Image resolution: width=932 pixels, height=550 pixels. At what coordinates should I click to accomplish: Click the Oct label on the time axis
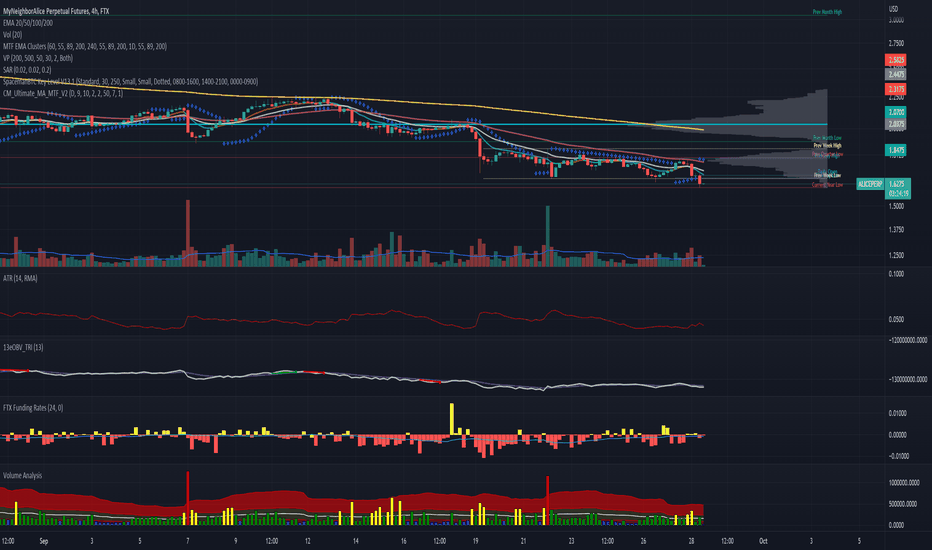(x=763, y=541)
